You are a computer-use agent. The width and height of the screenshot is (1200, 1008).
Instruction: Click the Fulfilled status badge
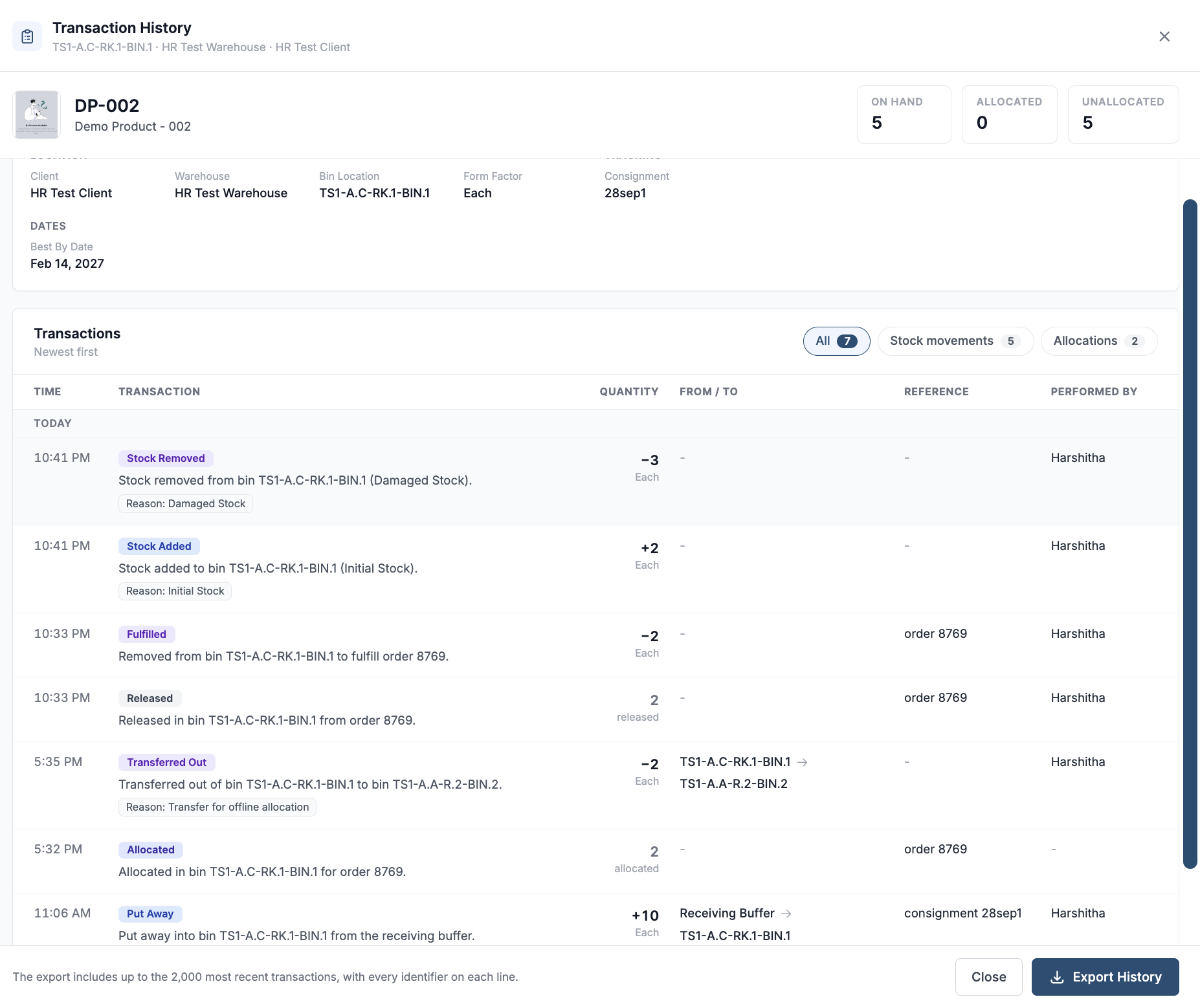coord(147,634)
